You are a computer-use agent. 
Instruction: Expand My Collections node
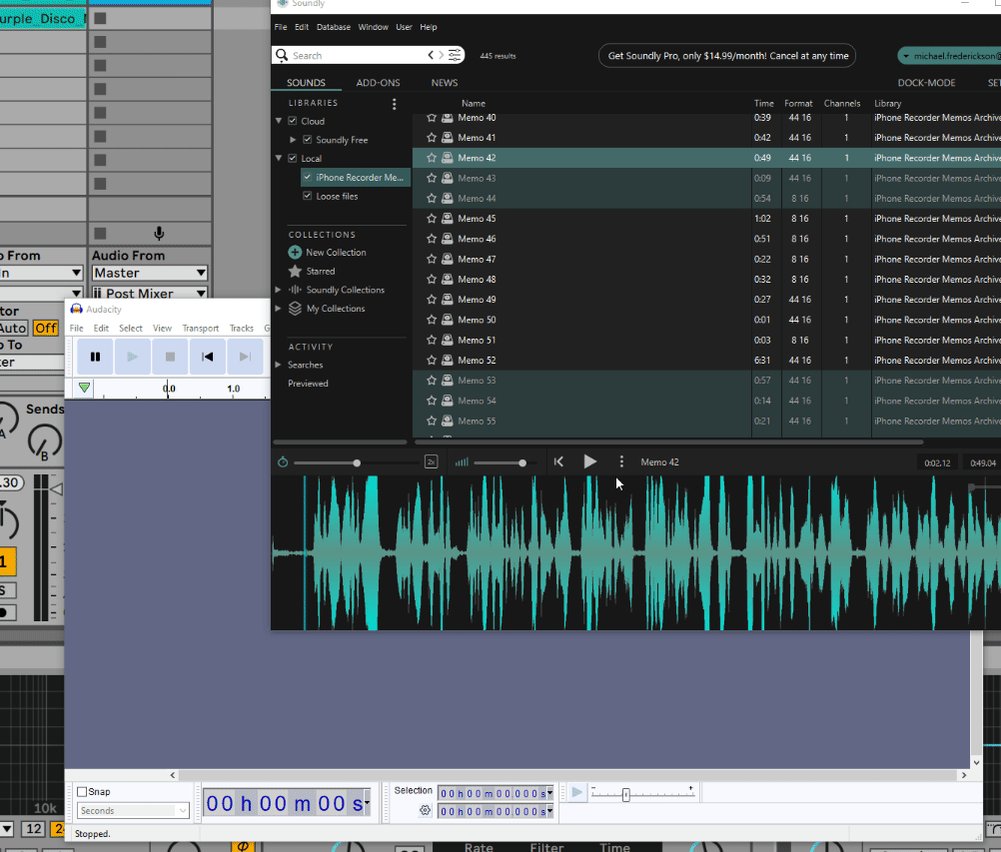tap(278, 308)
